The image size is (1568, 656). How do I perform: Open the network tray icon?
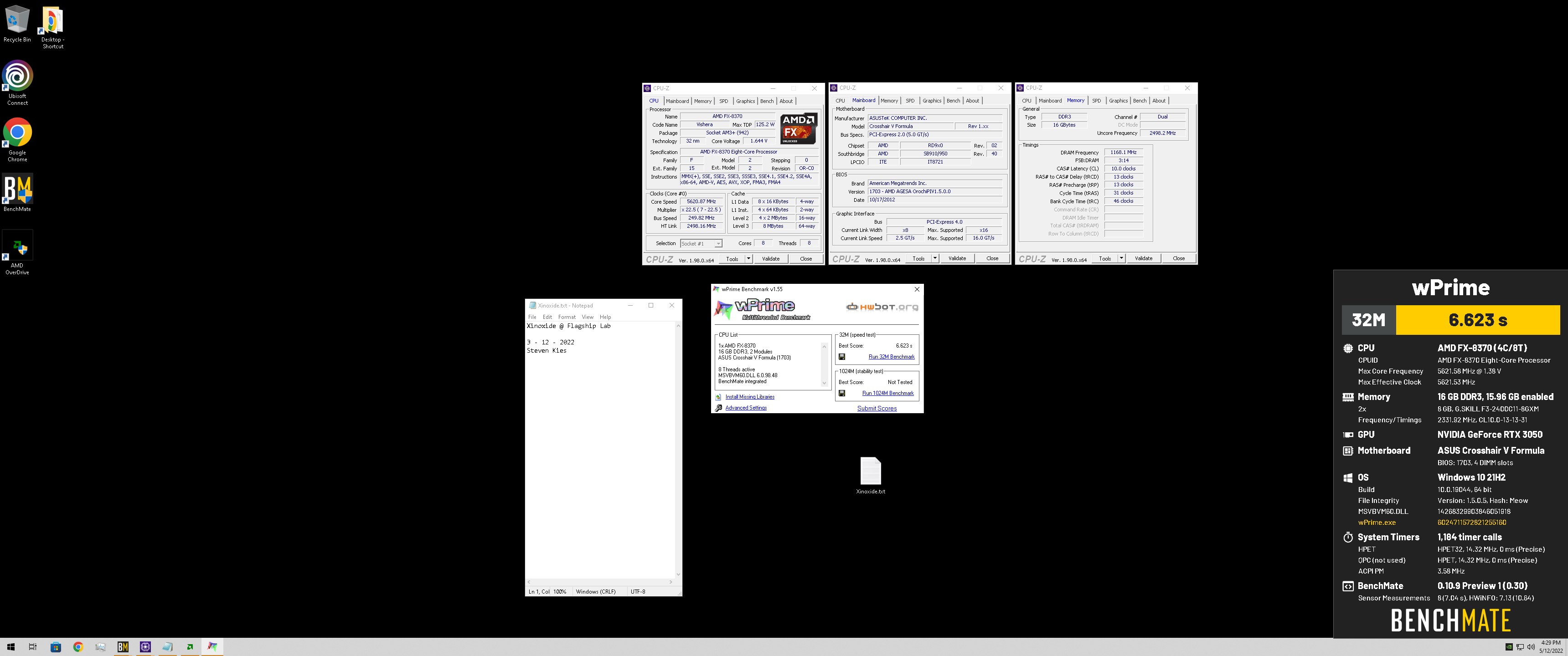click(1520, 647)
